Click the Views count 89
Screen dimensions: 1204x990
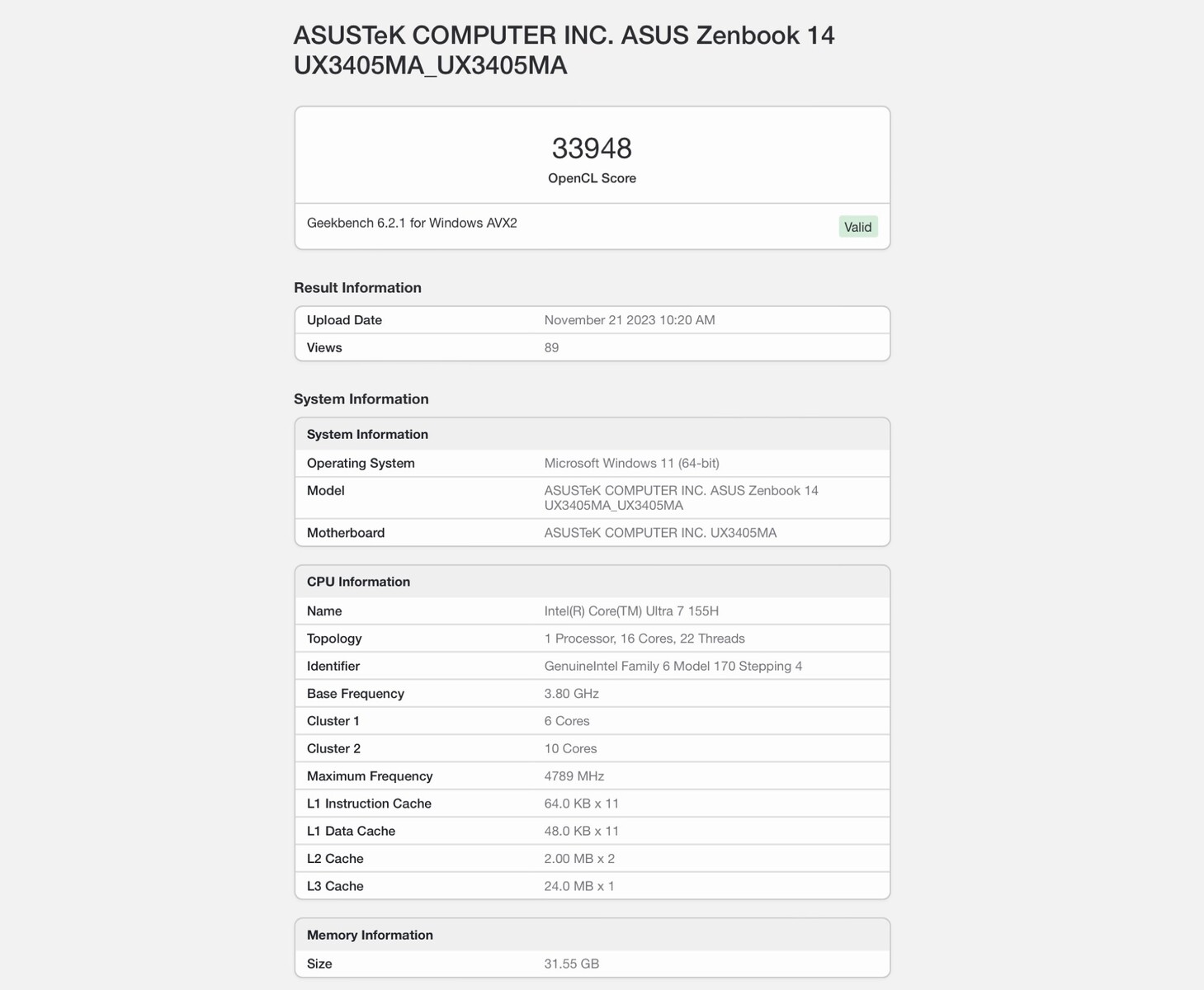[x=551, y=348]
